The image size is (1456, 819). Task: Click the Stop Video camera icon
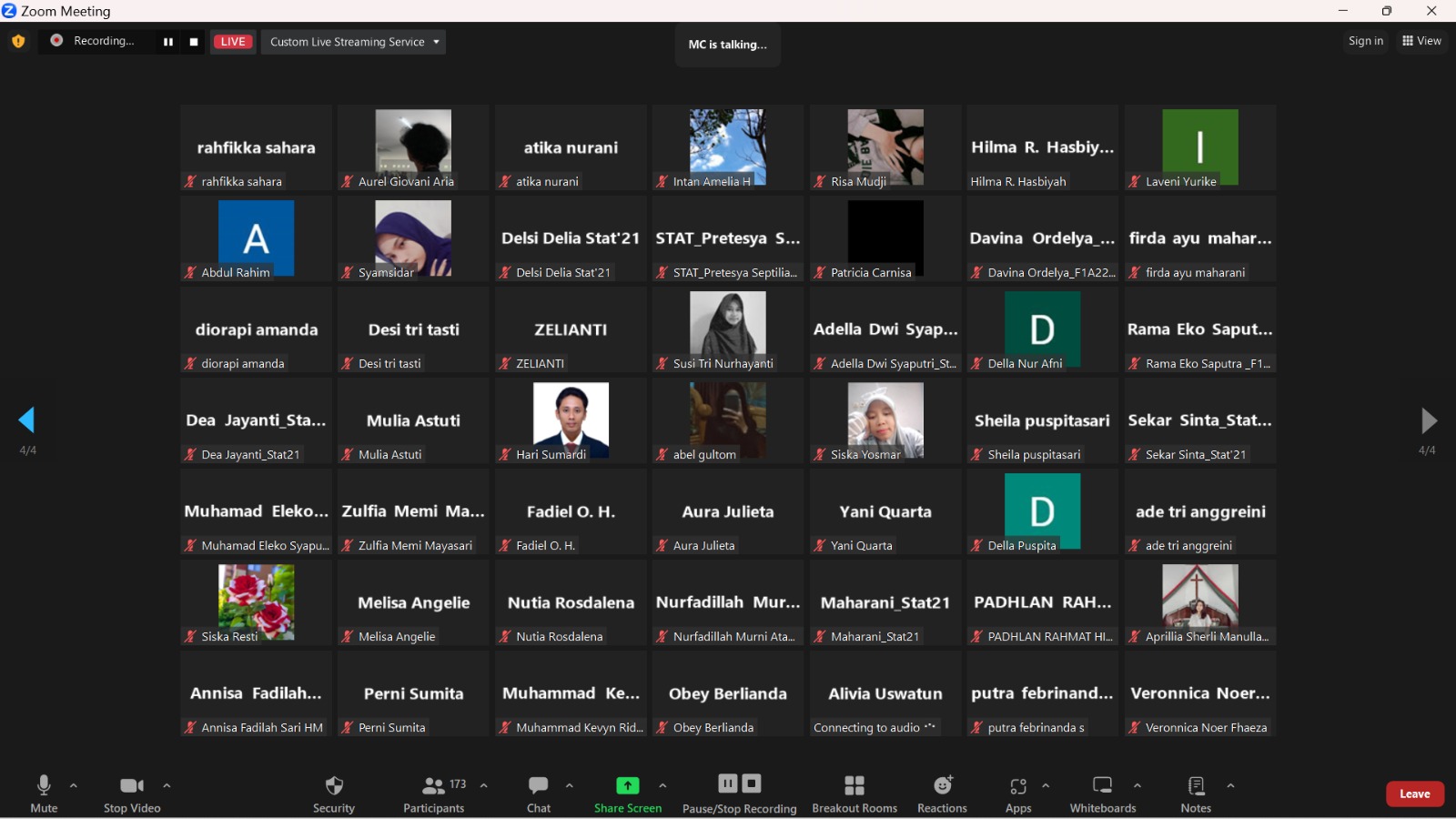tap(132, 785)
